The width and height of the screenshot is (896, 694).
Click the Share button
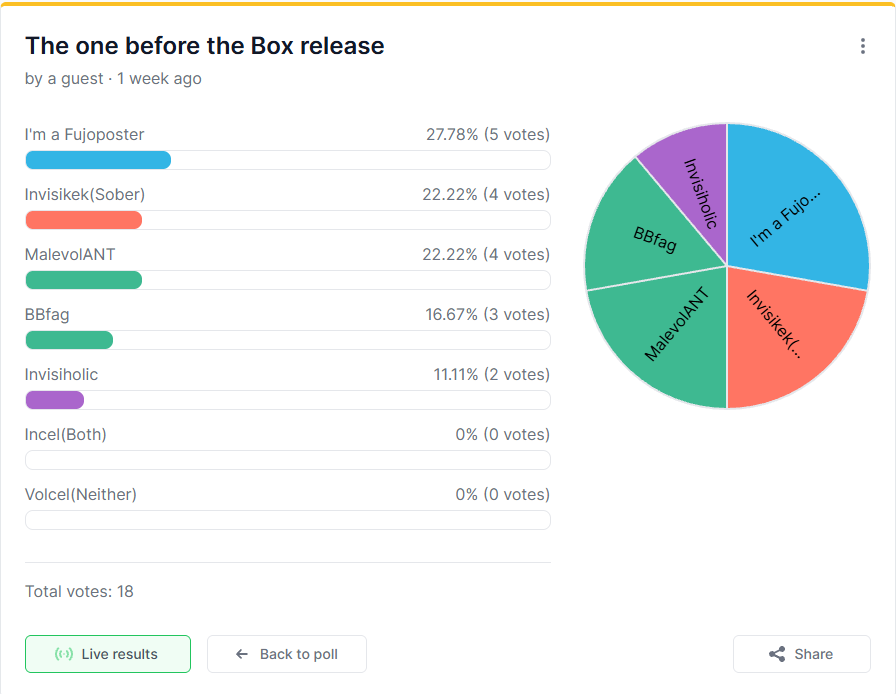click(x=802, y=654)
